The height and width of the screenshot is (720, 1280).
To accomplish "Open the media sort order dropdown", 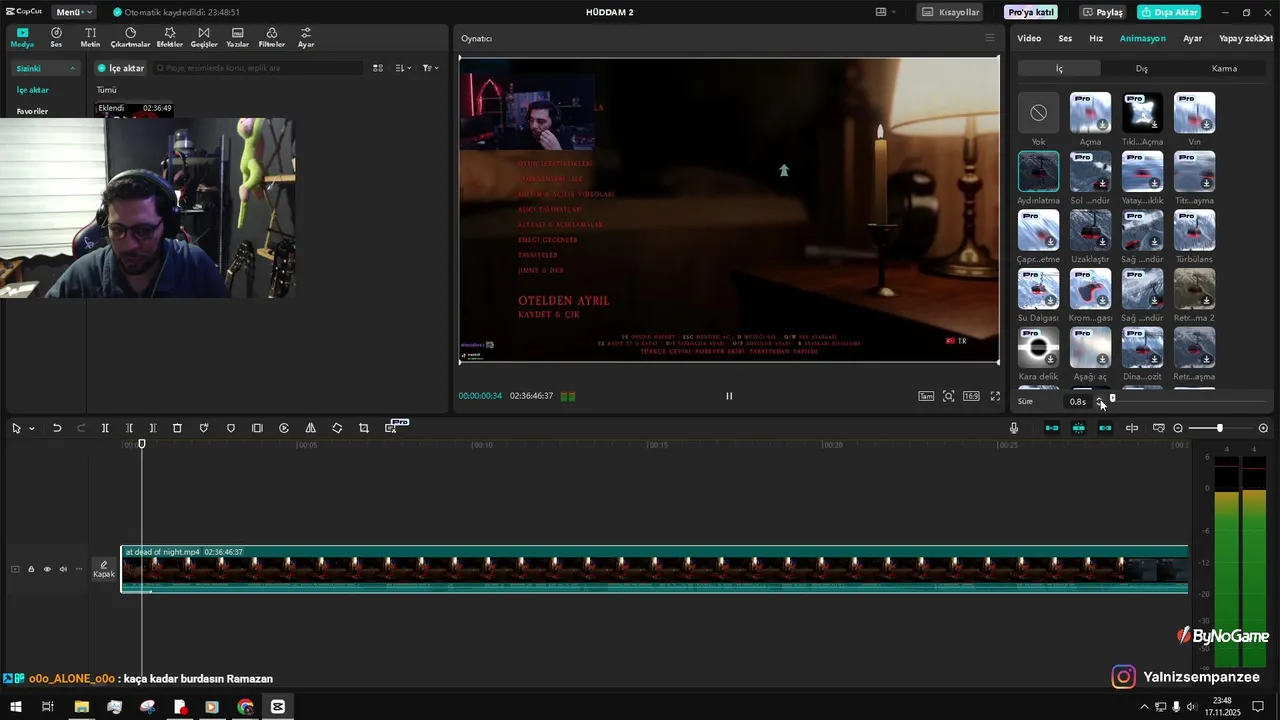I will point(403,68).
